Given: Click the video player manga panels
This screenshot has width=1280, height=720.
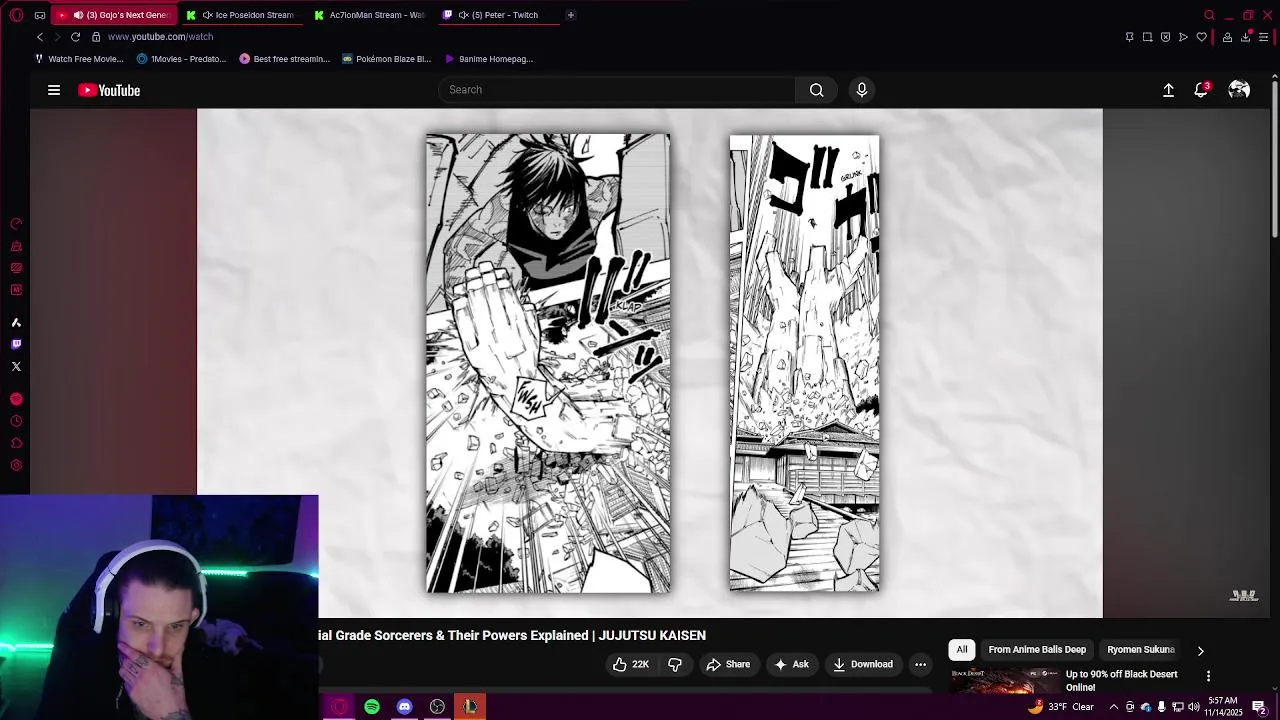Looking at the screenshot, I should click(x=650, y=363).
